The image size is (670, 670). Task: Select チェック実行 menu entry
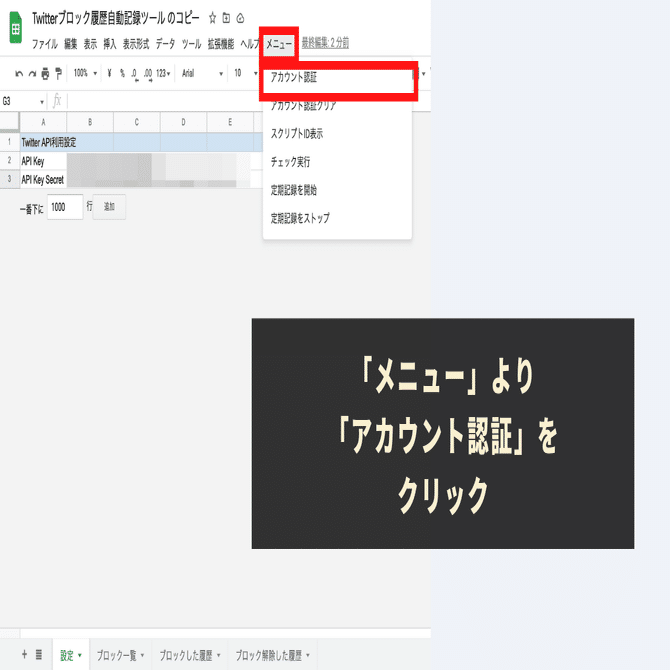click(338, 162)
